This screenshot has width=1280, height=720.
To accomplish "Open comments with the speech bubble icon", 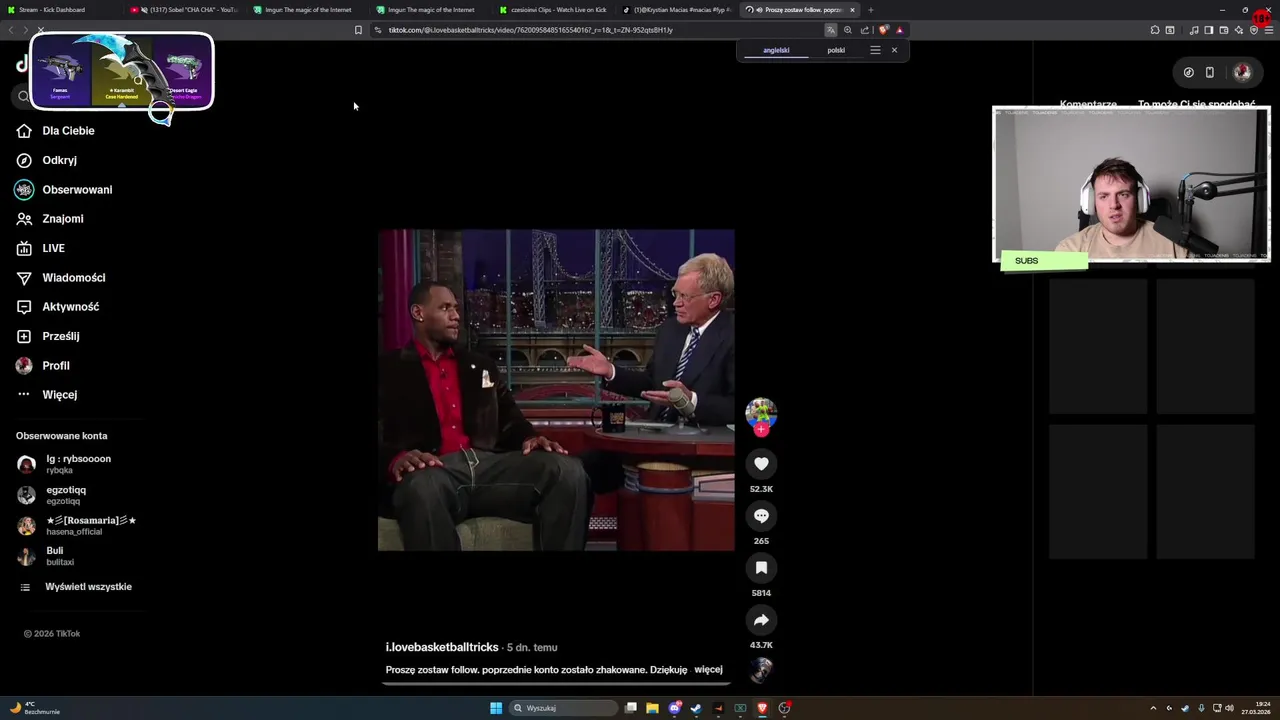I will coord(761,516).
